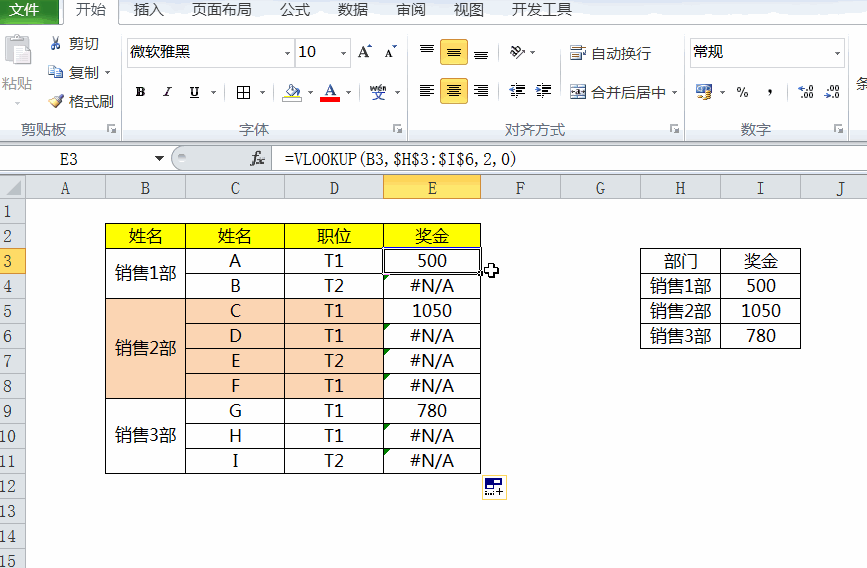The image size is (867, 568).
Task: Increase indent icon
Action: (544, 91)
